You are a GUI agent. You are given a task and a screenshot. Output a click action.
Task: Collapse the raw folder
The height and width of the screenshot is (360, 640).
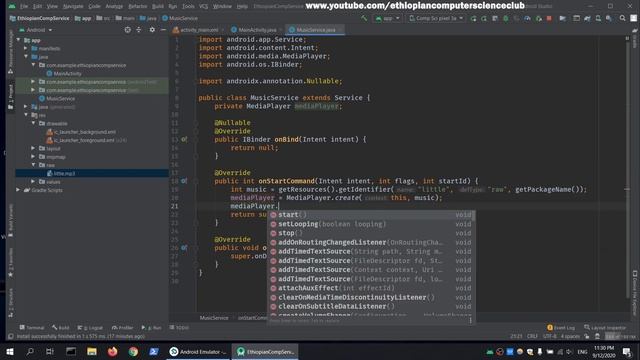click(33, 165)
